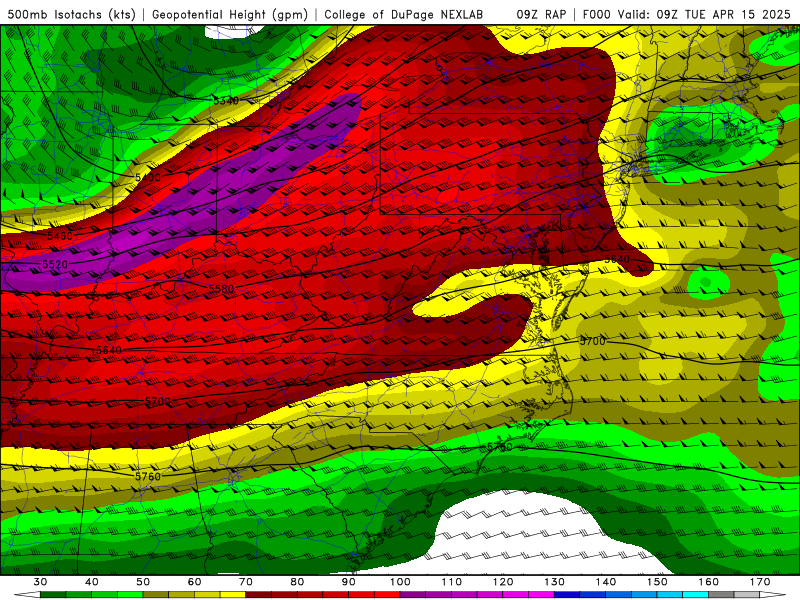Click the 100 value on the color scale
The height and width of the screenshot is (600, 800).
point(400,582)
